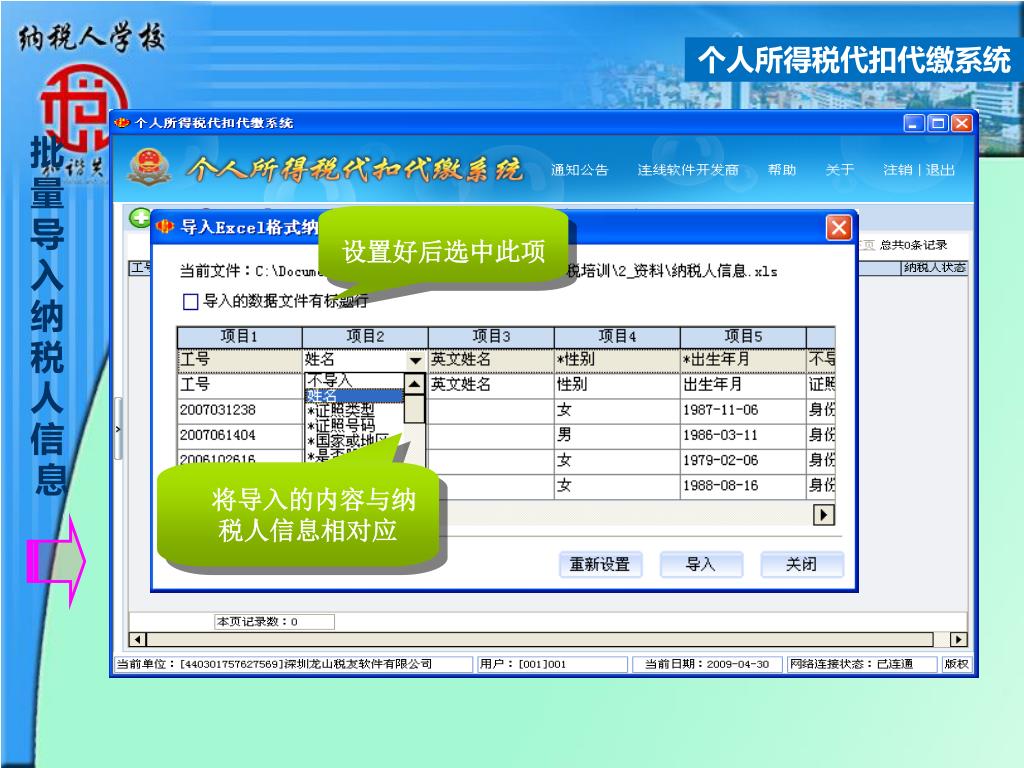Screen dimensions: 1024x768
Task: Select date cell 1988-08-16
Action: tap(743, 486)
